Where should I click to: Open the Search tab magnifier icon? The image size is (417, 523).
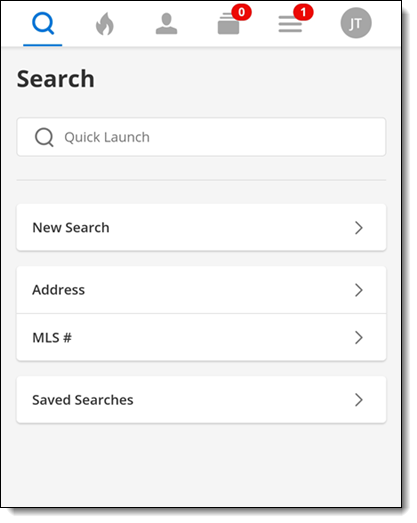(43, 23)
